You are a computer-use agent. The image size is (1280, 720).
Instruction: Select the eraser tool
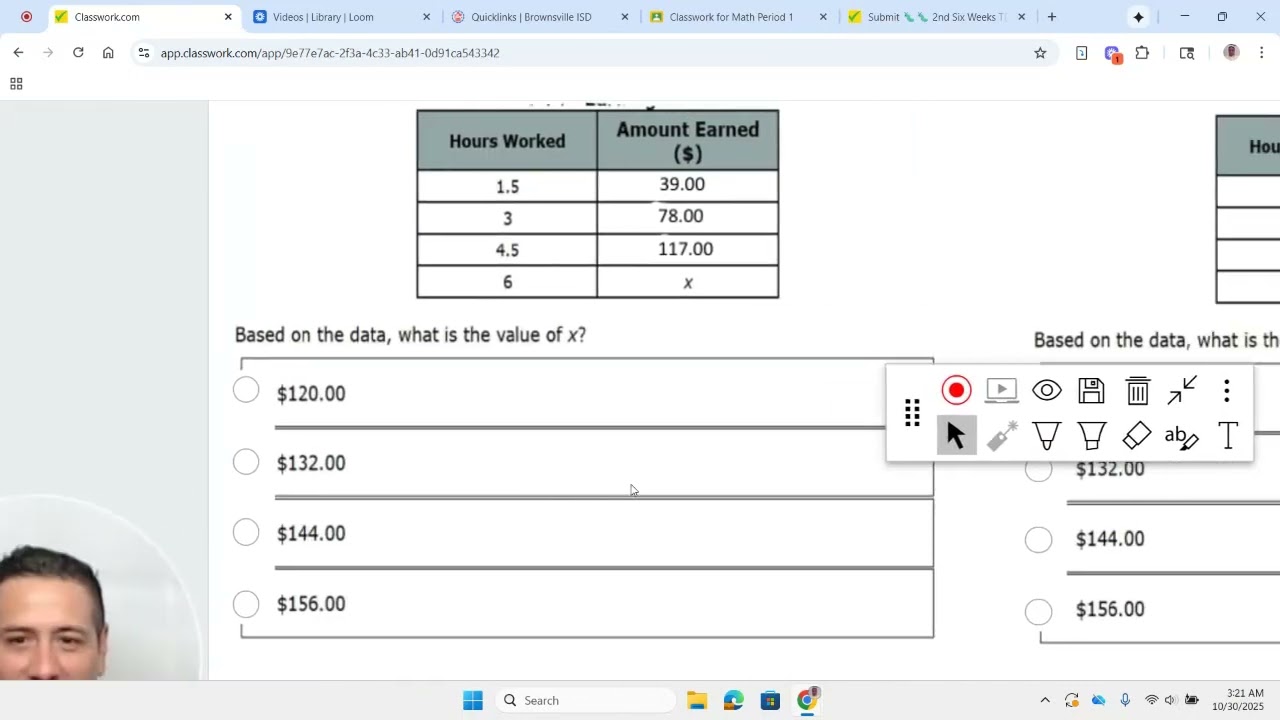coord(1137,435)
